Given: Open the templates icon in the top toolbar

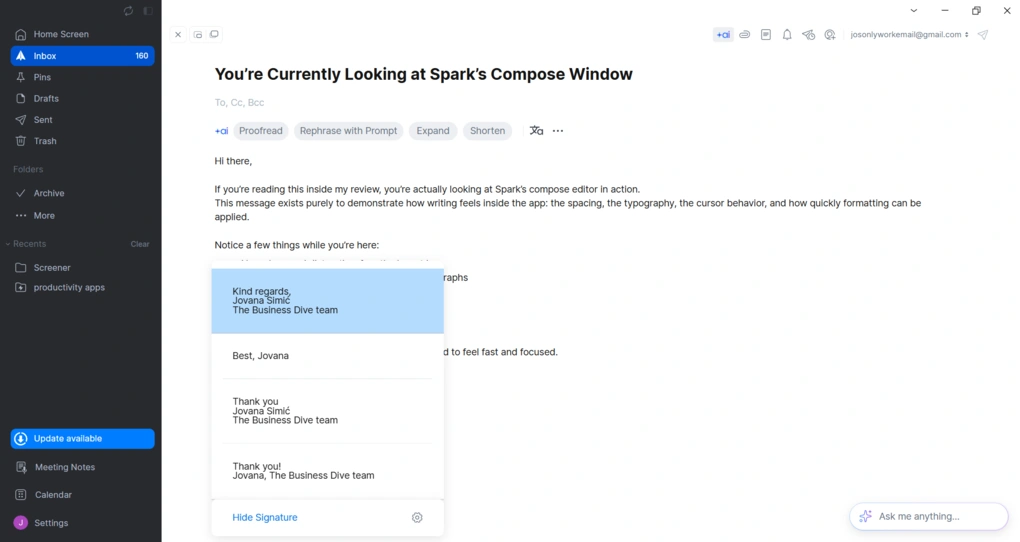Looking at the screenshot, I should [766, 34].
